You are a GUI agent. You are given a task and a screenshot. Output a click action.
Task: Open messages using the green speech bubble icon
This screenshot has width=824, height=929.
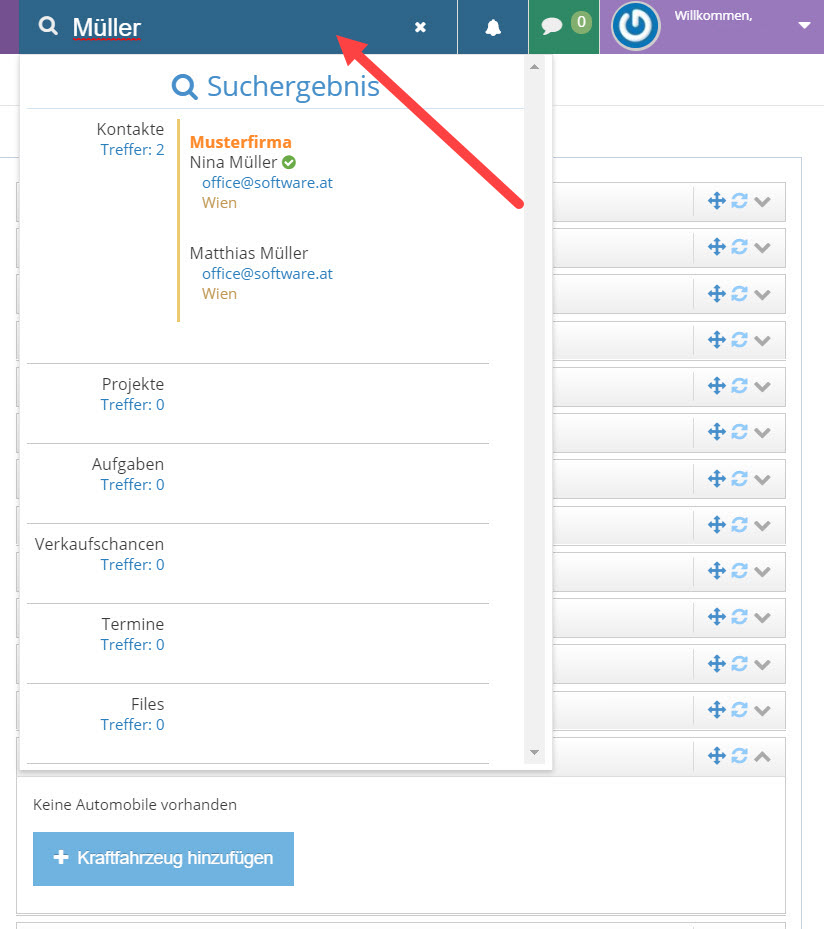(552, 25)
